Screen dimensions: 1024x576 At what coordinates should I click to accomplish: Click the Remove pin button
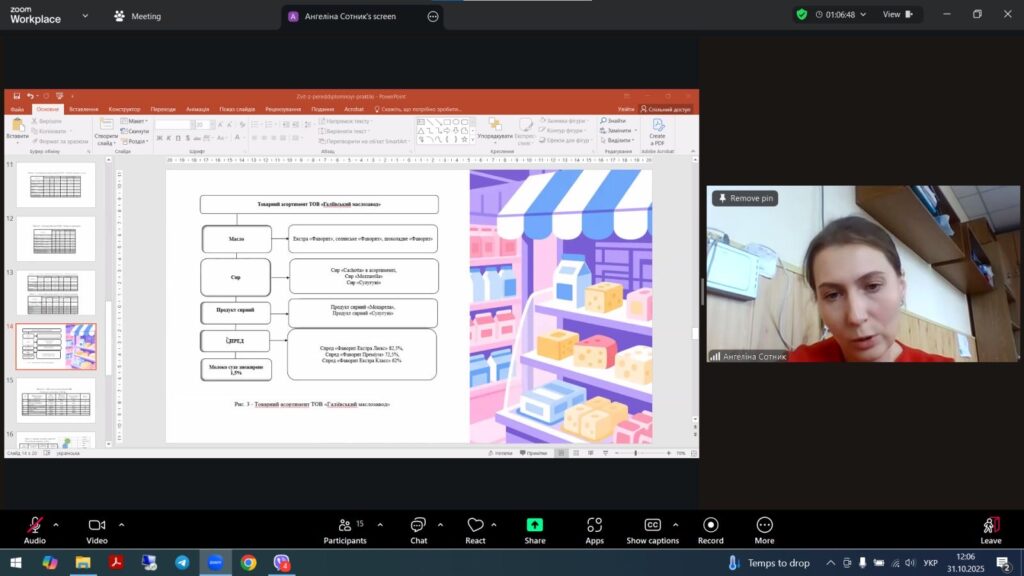pyautogui.click(x=744, y=198)
